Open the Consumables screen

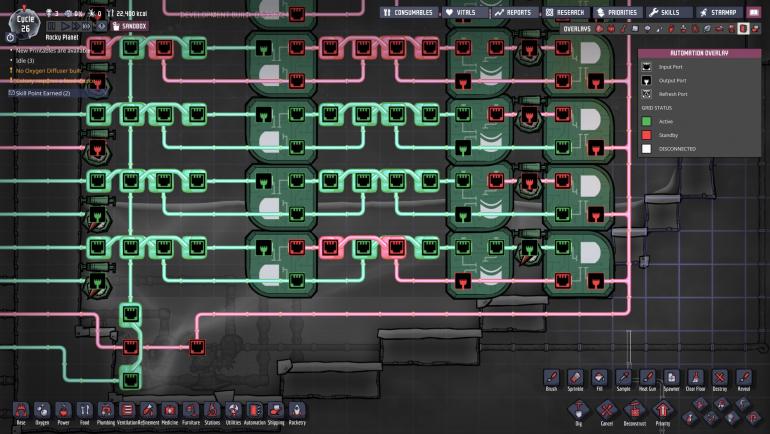tap(409, 12)
